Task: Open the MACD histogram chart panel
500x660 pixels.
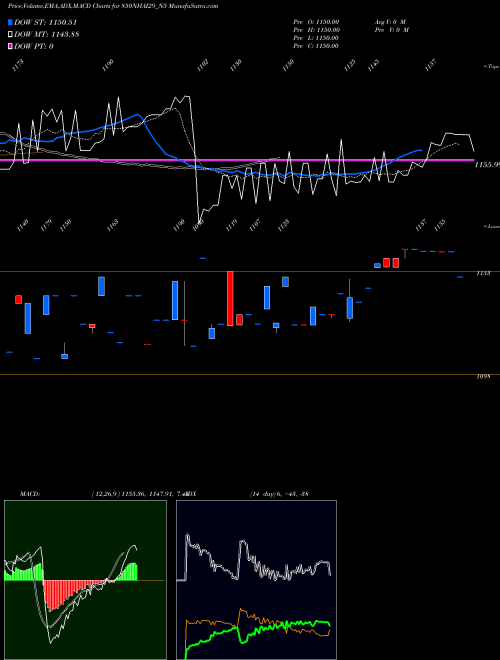Action: [85, 580]
